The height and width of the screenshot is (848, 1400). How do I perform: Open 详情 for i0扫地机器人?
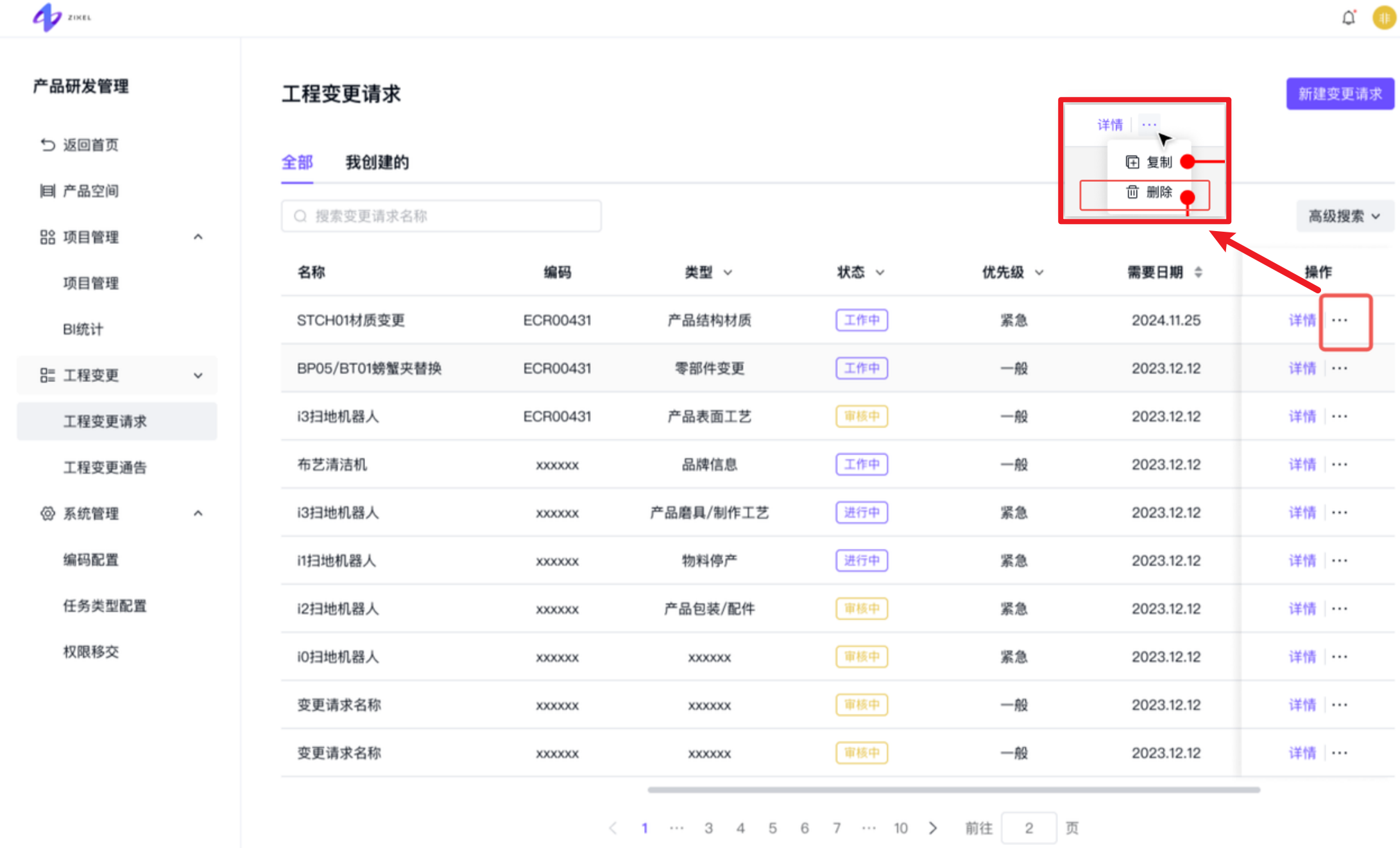point(1302,657)
